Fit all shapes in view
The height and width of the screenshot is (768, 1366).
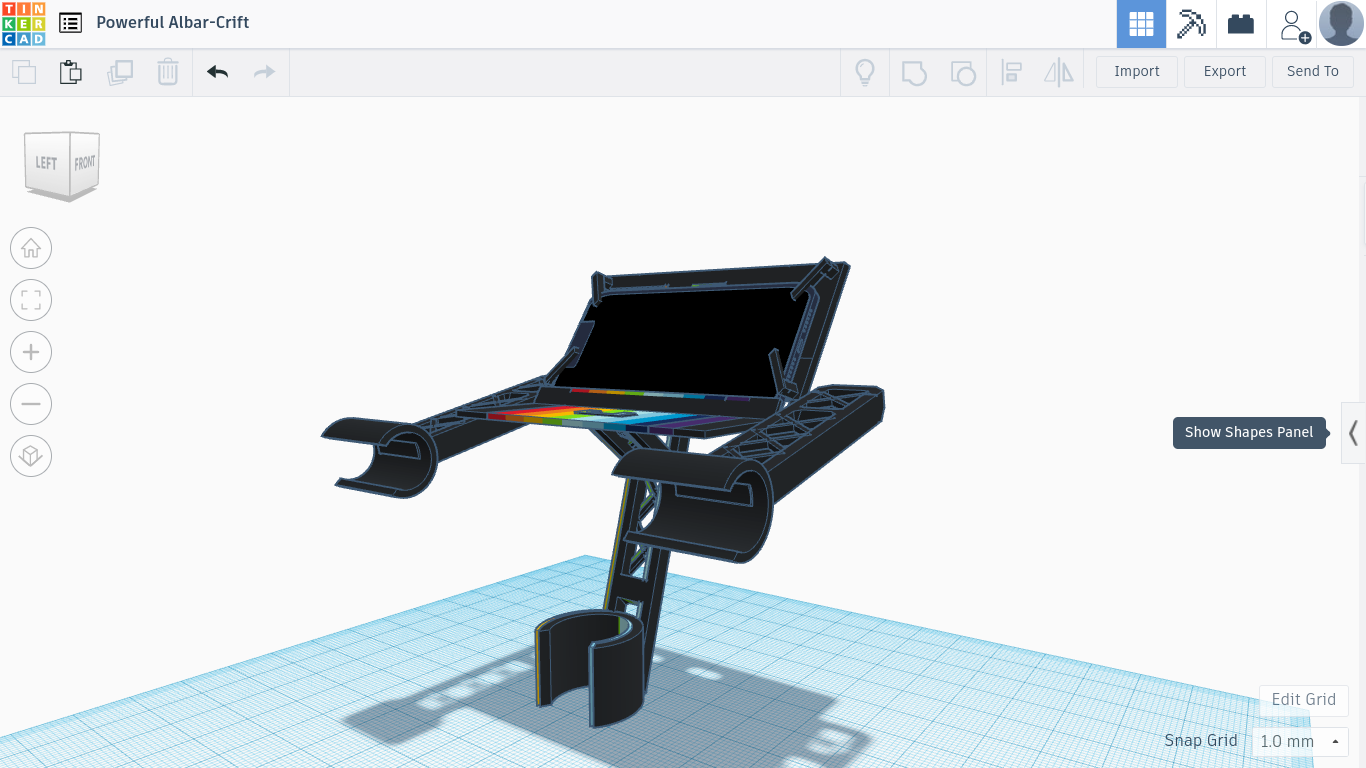click(31, 300)
